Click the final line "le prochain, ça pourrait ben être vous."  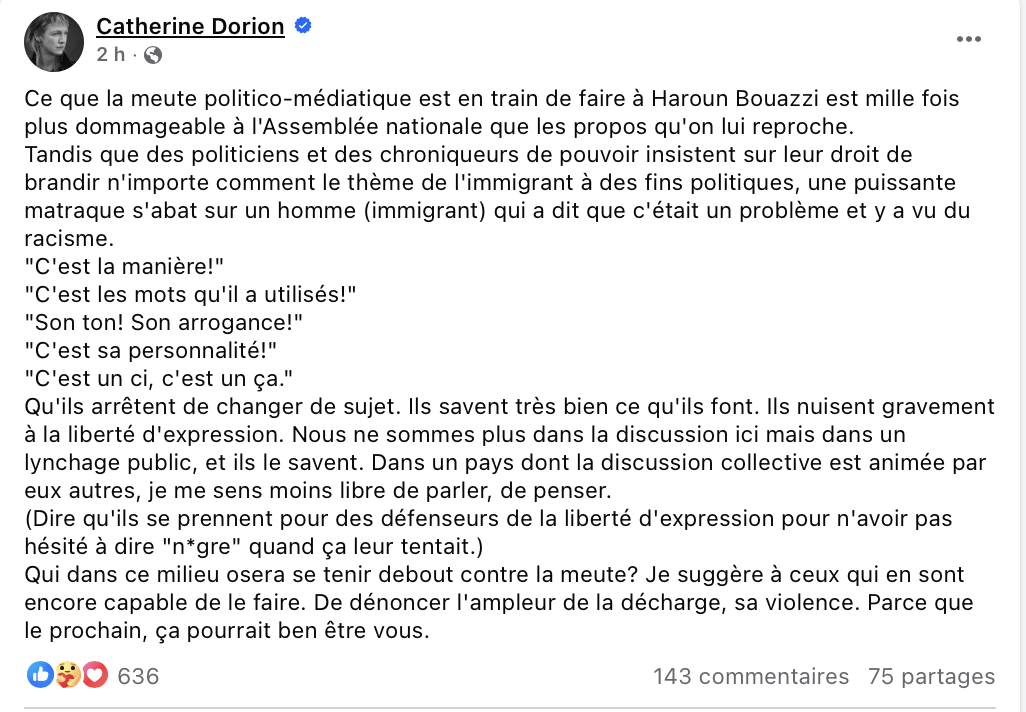[227, 631]
